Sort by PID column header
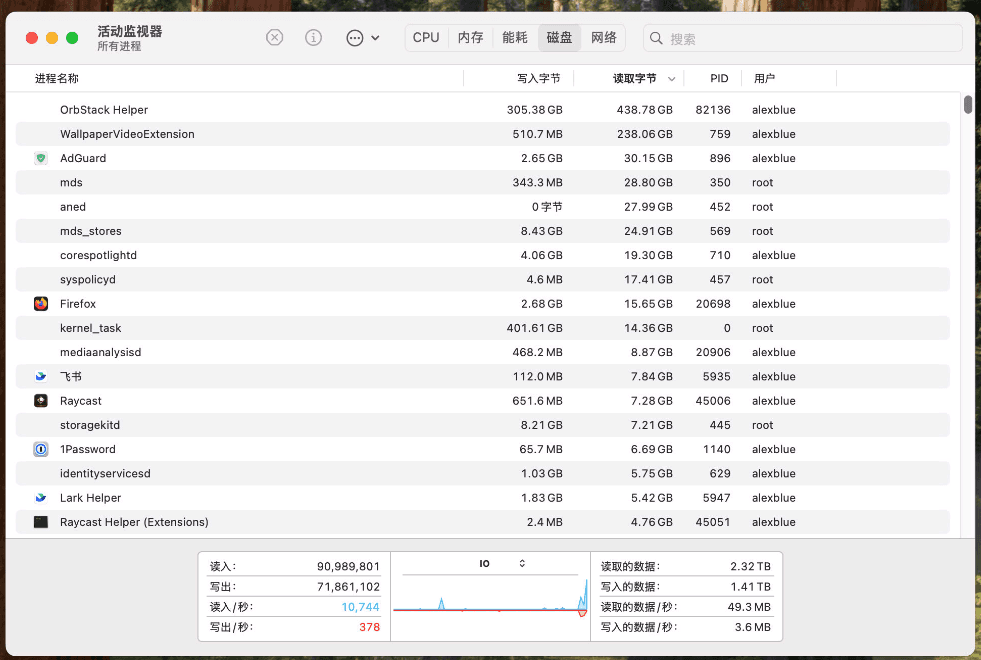Image resolution: width=981 pixels, height=660 pixels. 719,78
